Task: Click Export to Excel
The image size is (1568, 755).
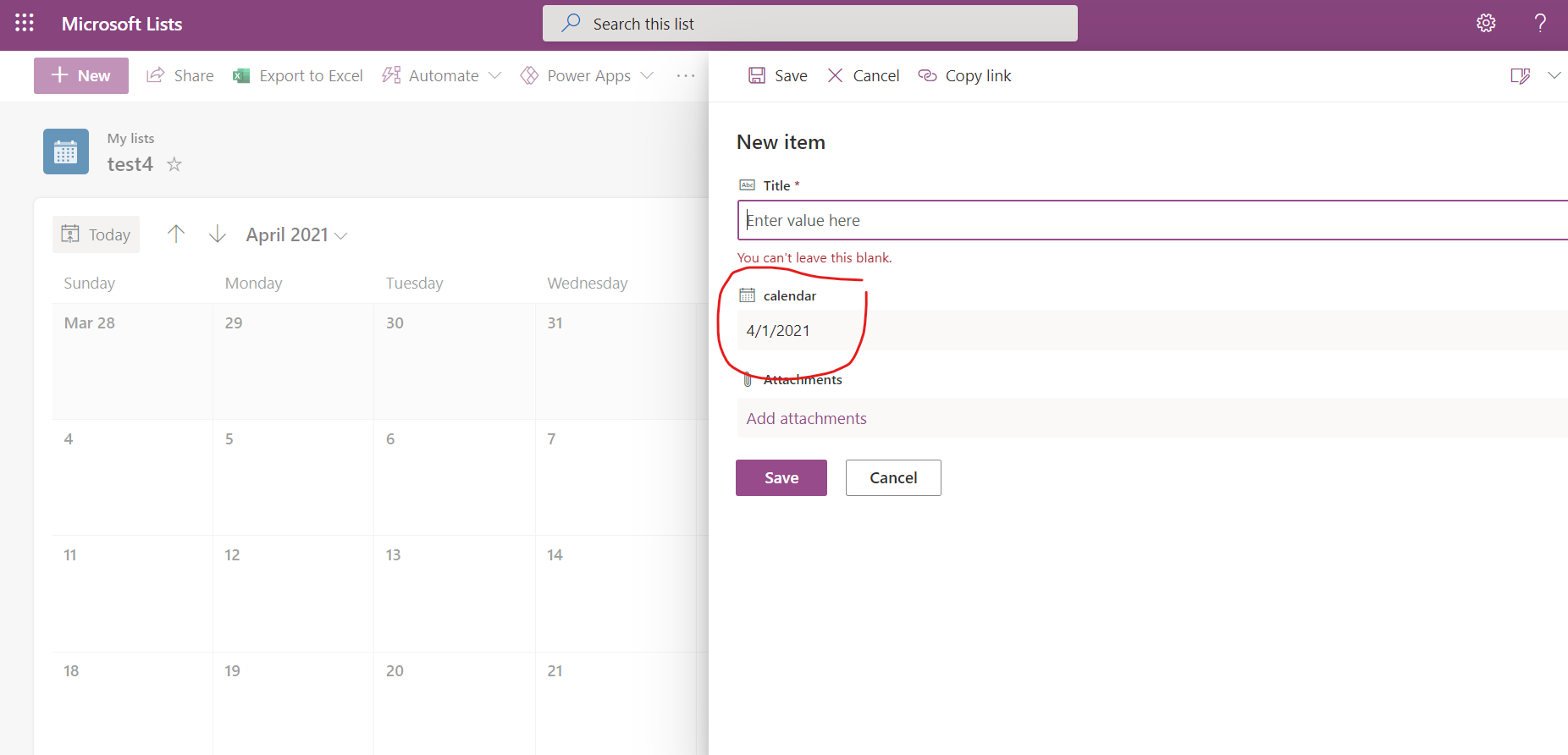Action: 298,75
